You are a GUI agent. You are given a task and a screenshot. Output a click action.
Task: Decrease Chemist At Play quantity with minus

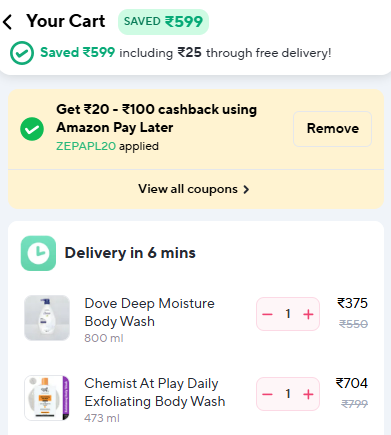[267, 394]
